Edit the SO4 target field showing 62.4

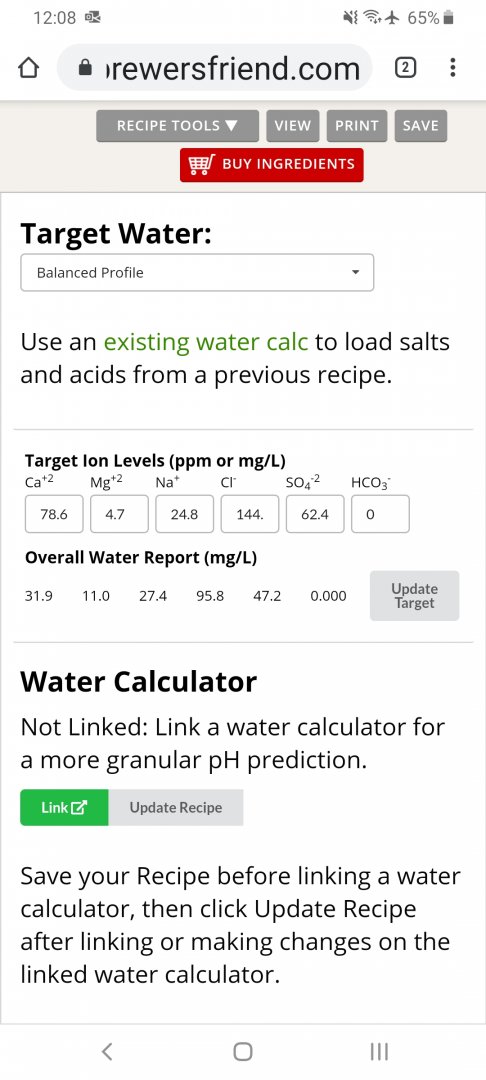(x=315, y=514)
